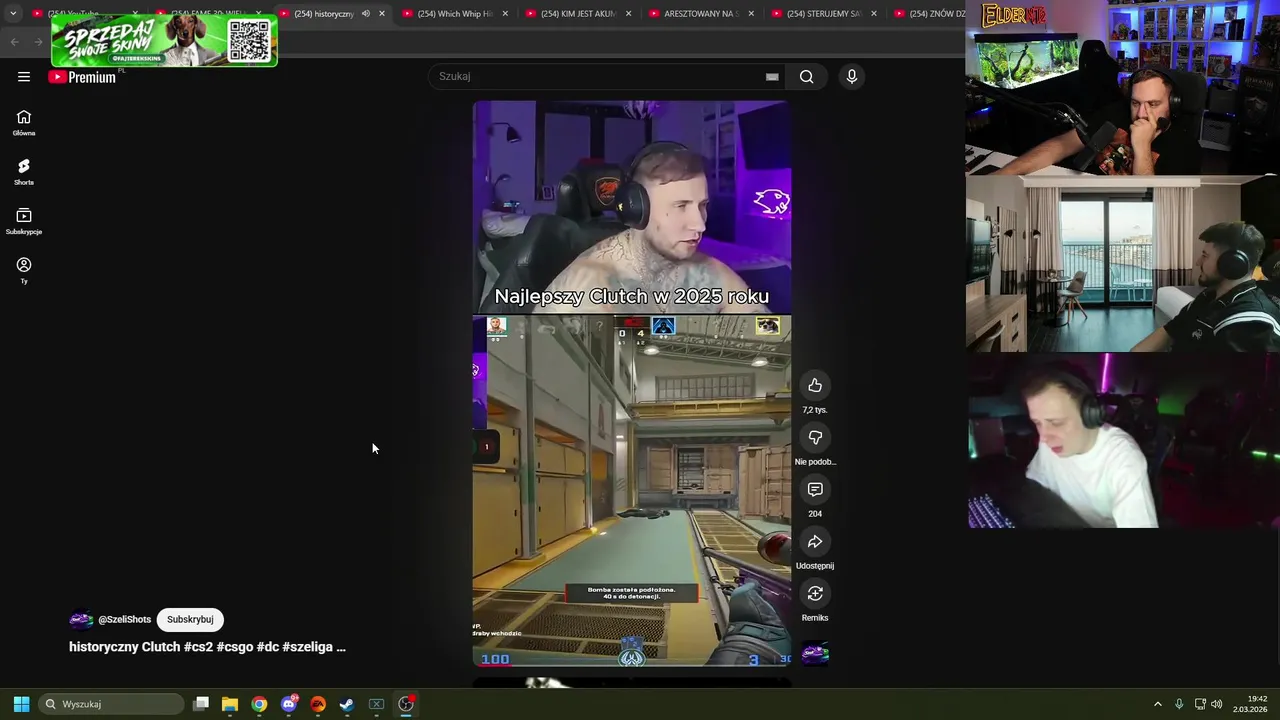Image resolution: width=1280 pixels, height=720 pixels.
Task: Open Google Chrome from the taskbar
Action: [259, 704]
